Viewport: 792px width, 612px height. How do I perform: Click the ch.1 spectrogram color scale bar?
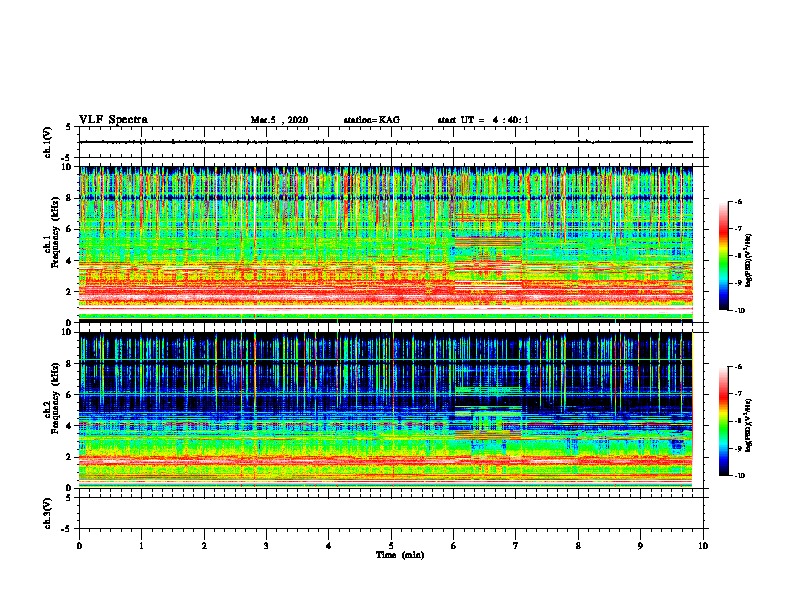[x=724, y=256]
